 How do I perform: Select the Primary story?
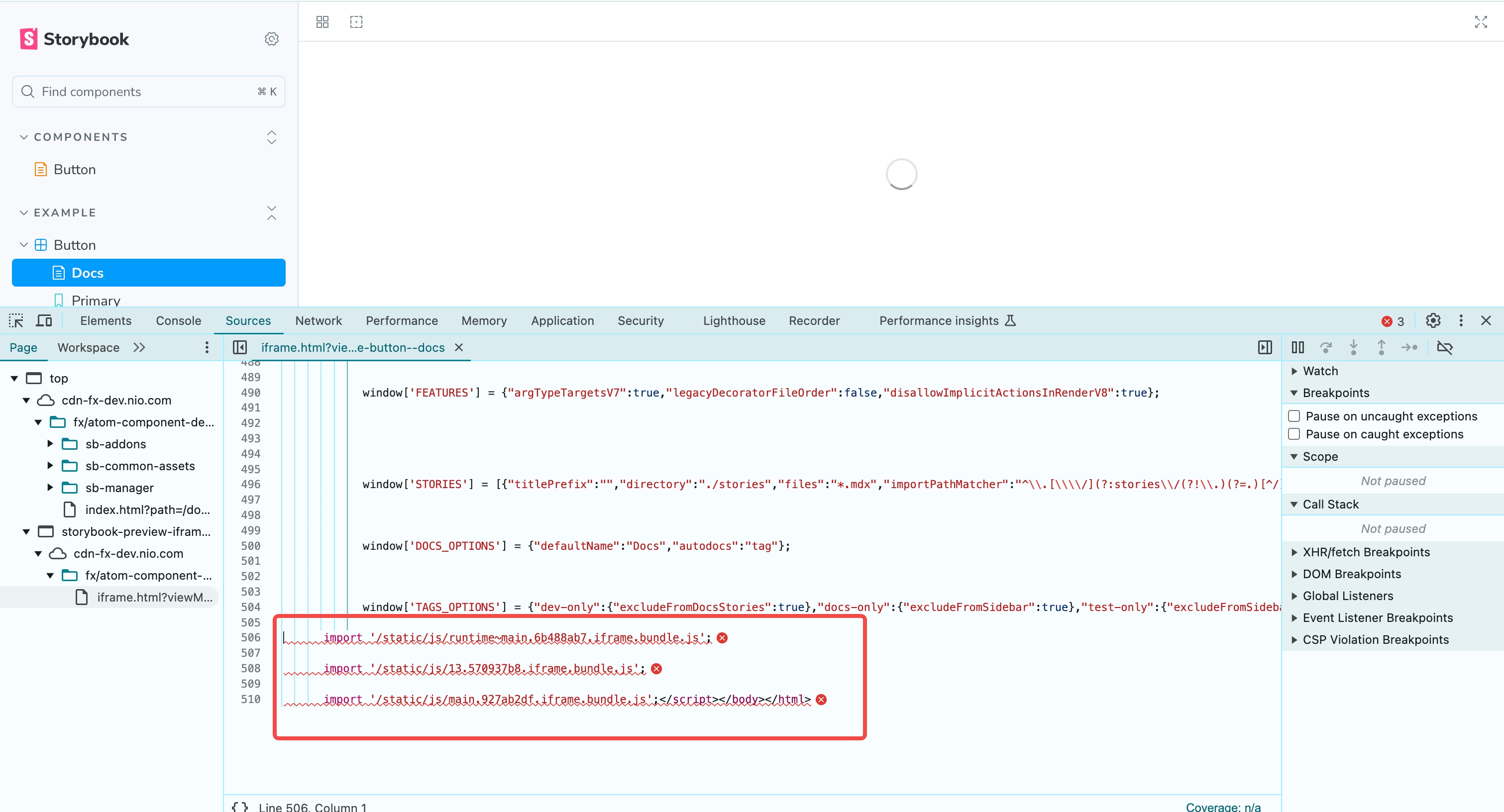(x=96, y=300)
